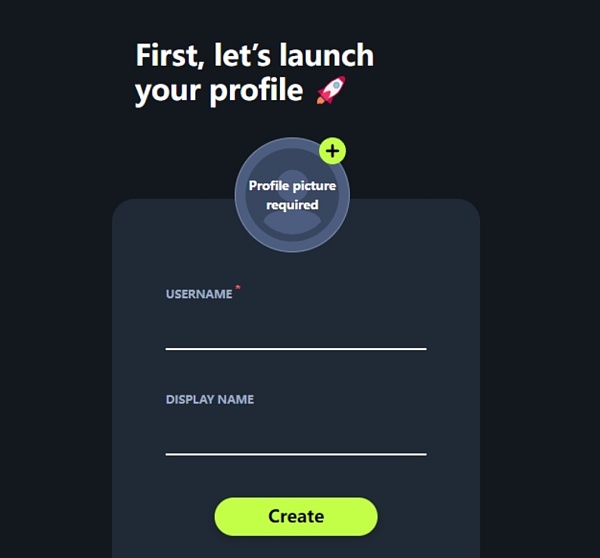Select the profile picture placeholder avatar
The height and width of the screenshot is (558, 600).
[x=292, y=195]
